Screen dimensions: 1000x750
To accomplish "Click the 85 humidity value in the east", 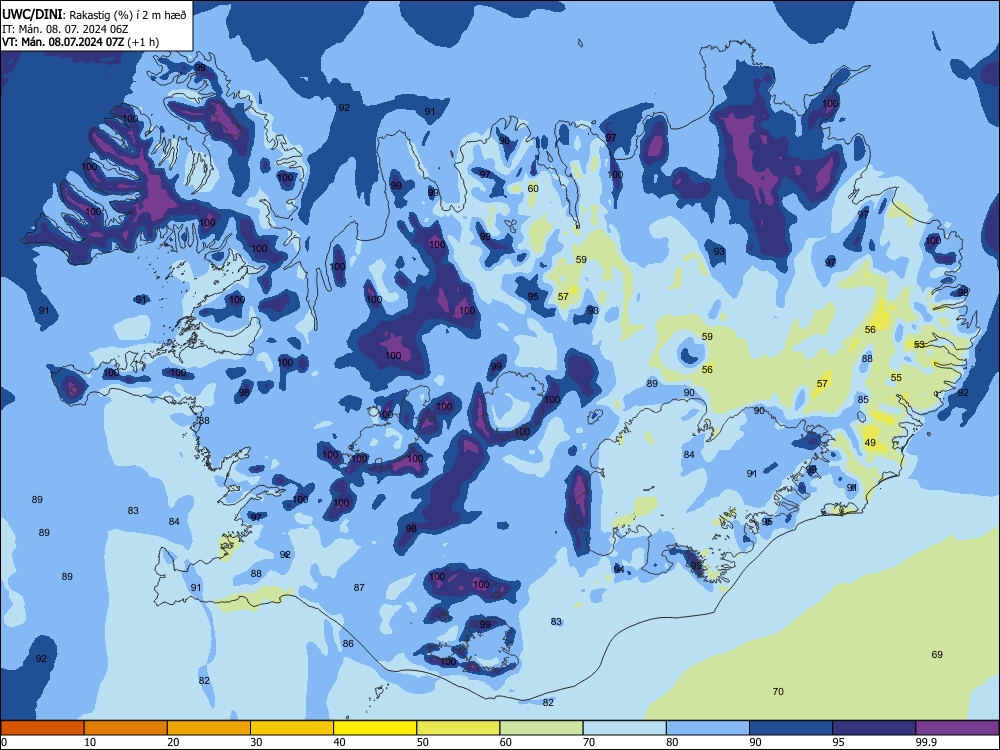I will point(863,399).
